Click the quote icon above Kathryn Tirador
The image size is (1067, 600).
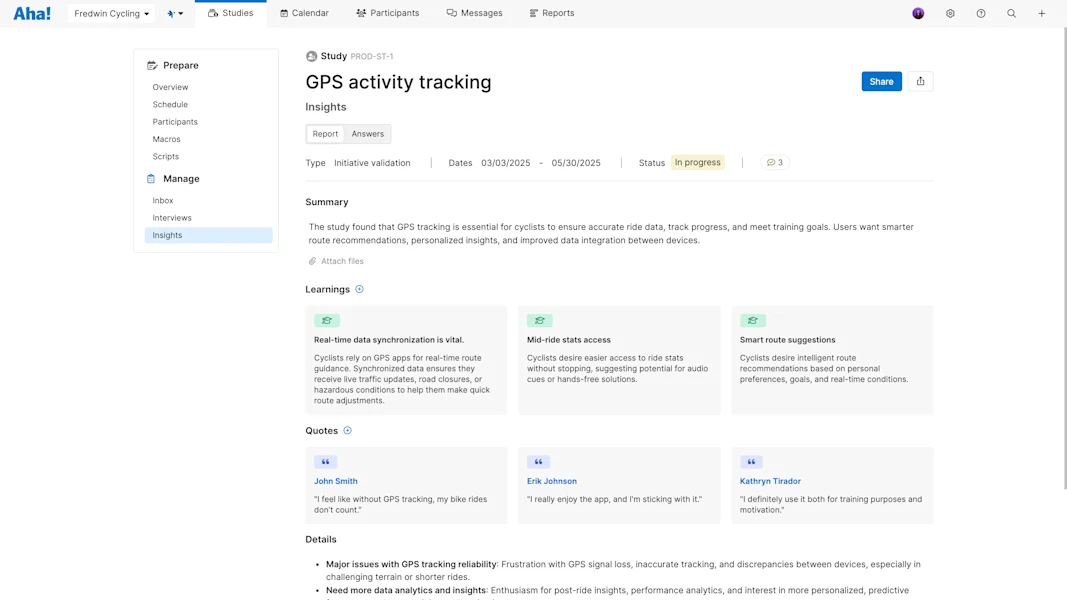[x=751, y=462]
